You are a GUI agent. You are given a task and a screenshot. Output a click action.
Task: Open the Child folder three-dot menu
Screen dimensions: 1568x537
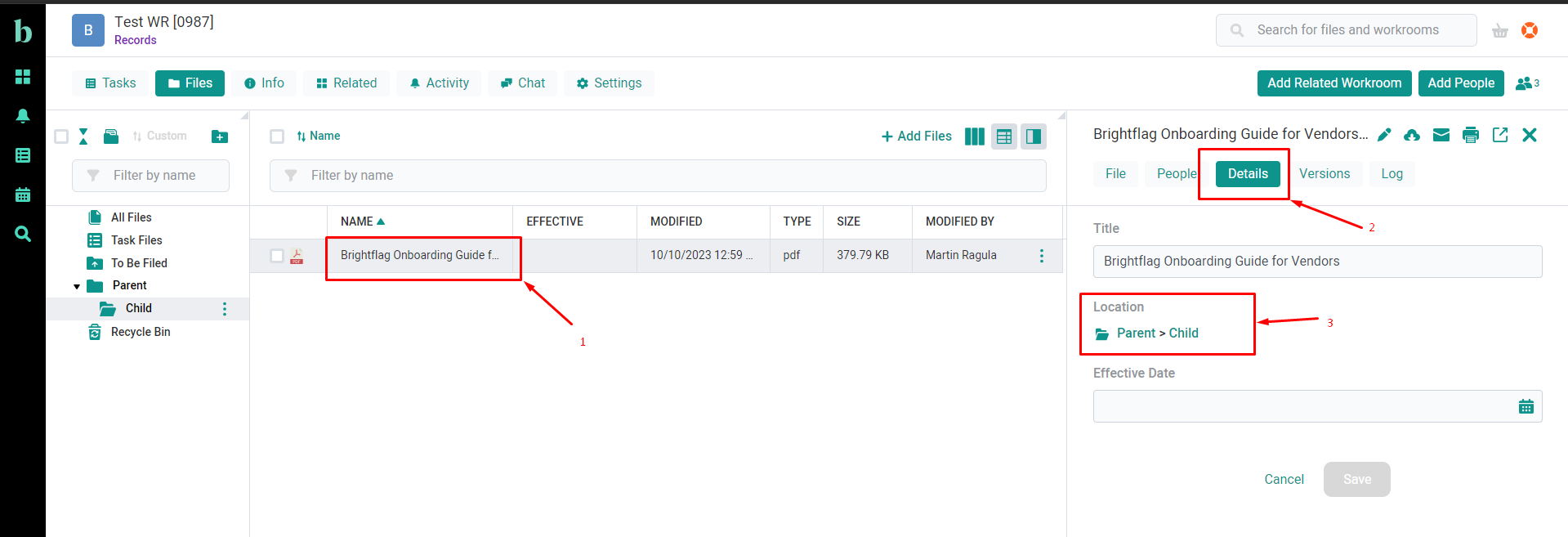tap(225, 308)
